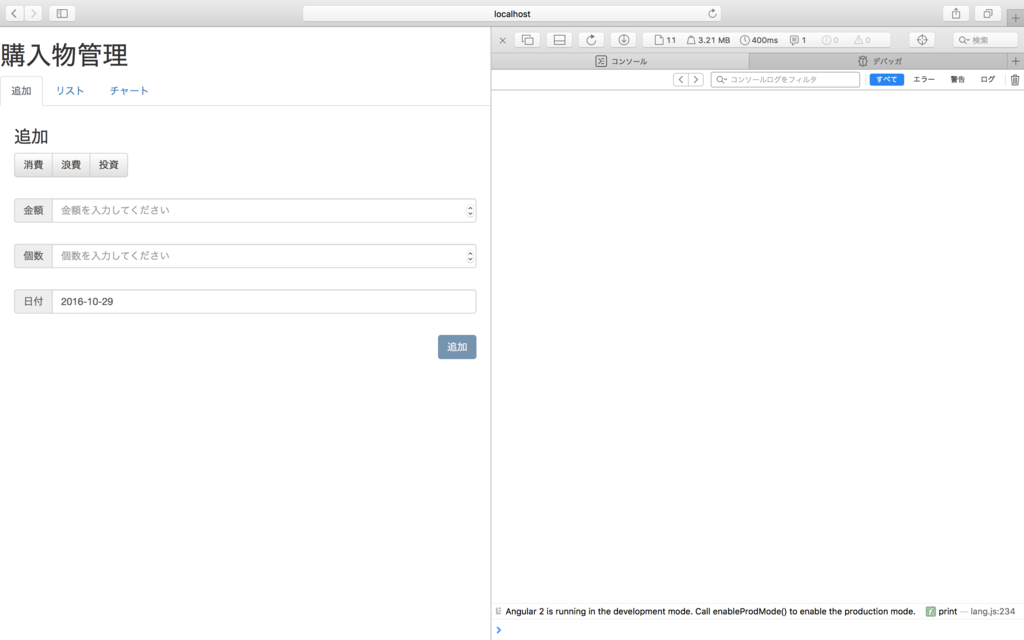Screen dimensions: 1024x640
Task: Add a new inspector tab
Action: click(x=1016, y=61)
